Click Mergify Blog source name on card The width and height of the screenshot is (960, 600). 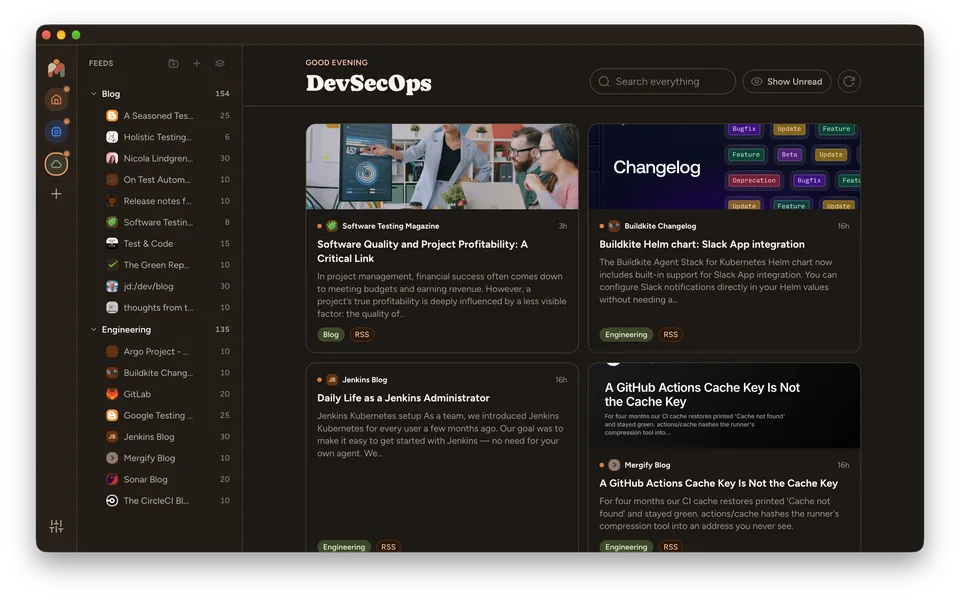pyautogui.click(x=647, y=465)
